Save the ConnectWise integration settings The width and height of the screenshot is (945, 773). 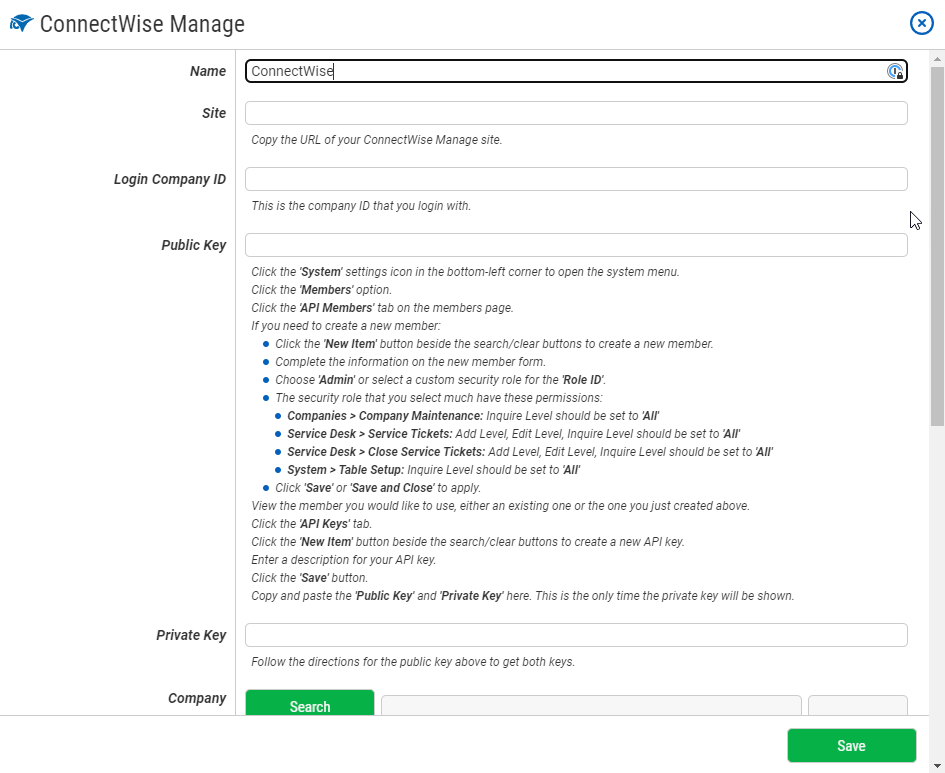(851, 746)
